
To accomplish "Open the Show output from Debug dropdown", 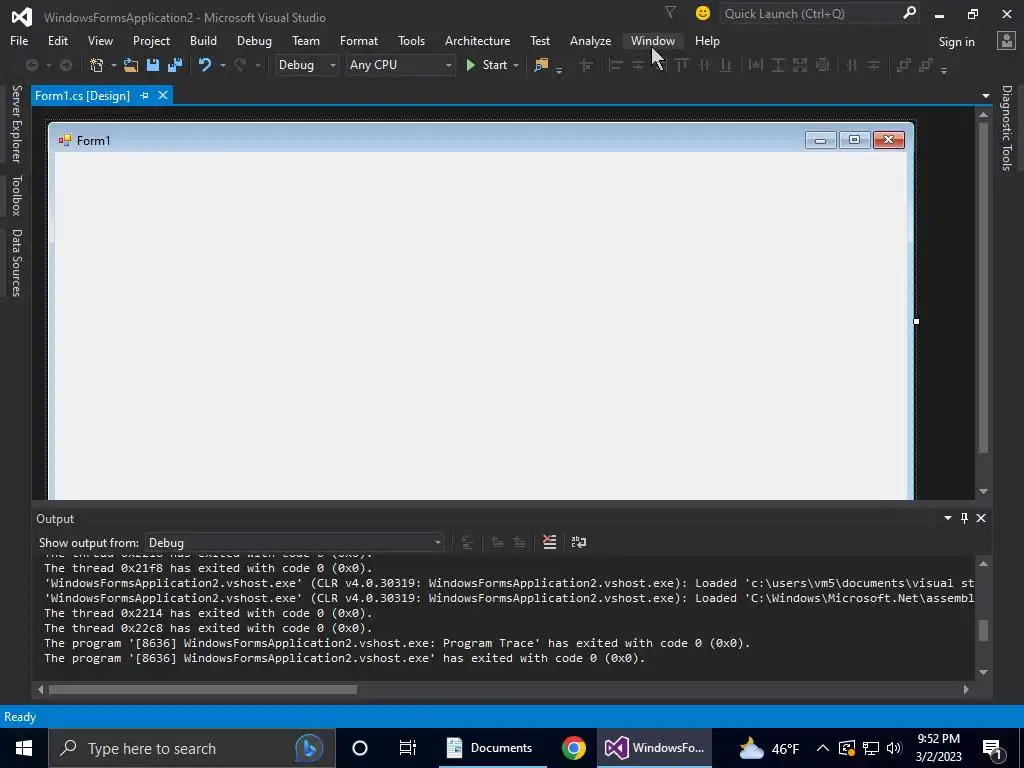I will 295,543.
